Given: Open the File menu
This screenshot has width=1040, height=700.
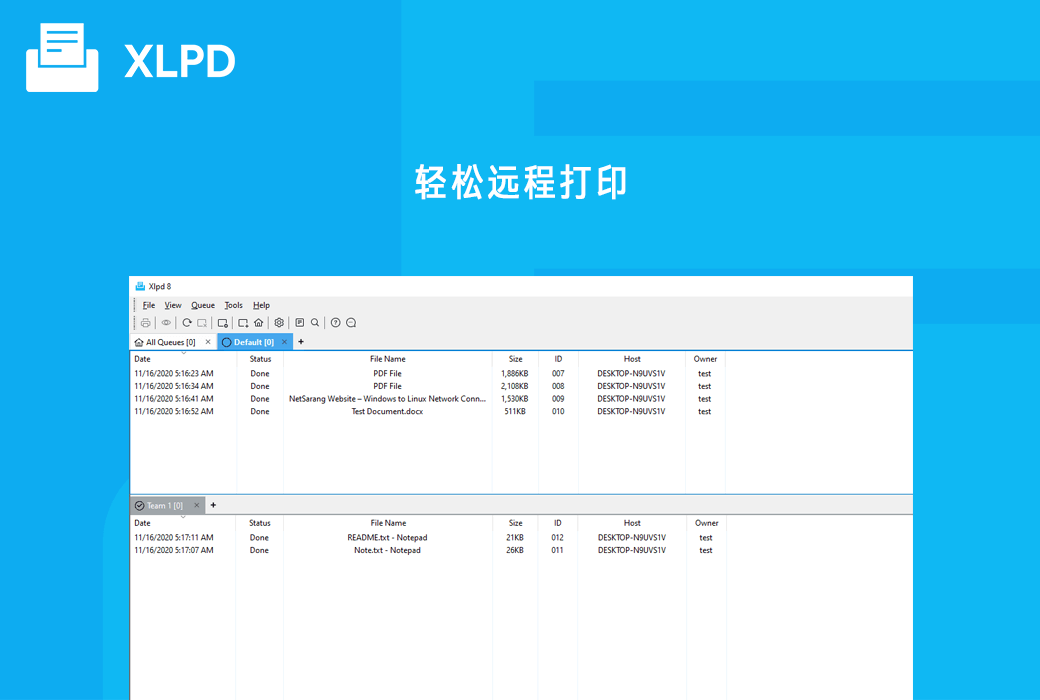Looking at the screenshot, I should 149,305.
